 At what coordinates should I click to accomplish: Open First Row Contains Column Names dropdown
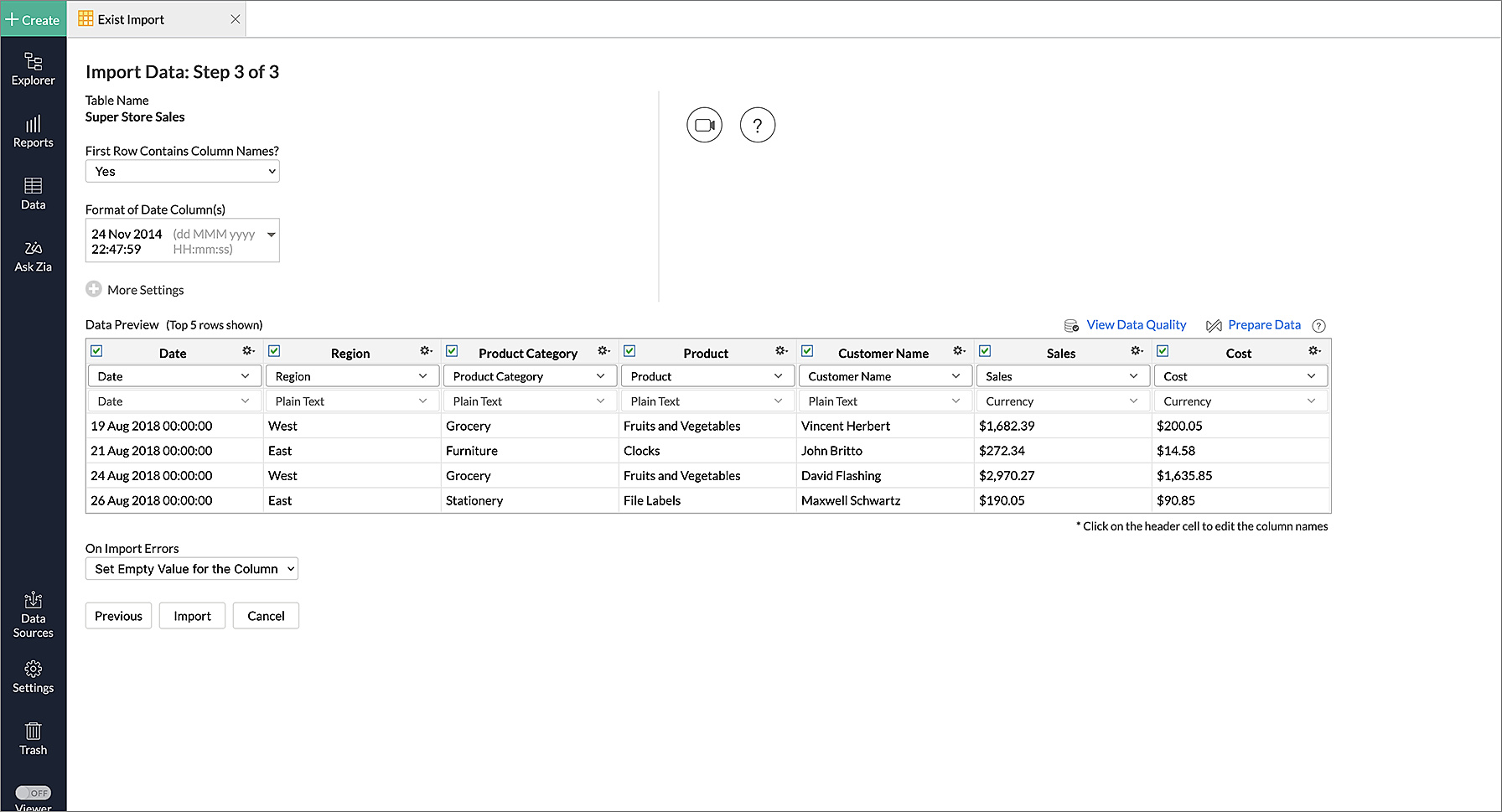coord(182,172)
